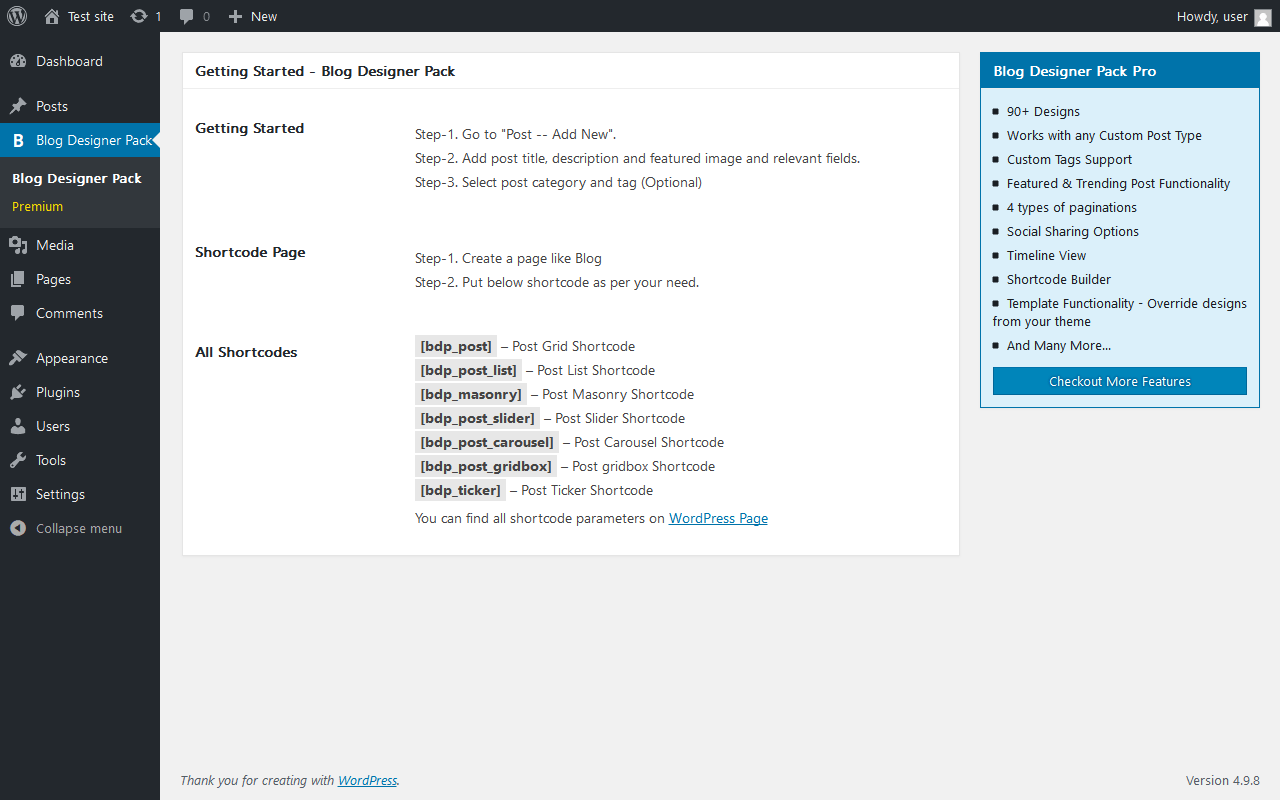Select Blog Designer Pack top menu item
Viewport: 1280px width, 800px height.
pos(94,140)
